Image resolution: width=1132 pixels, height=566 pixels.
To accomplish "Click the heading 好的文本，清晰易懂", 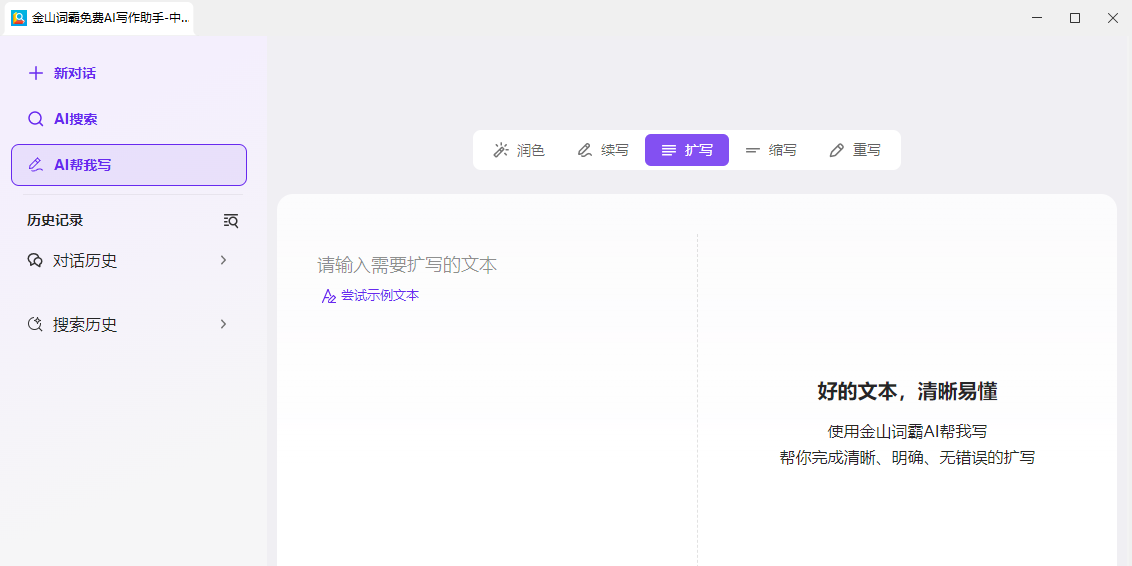I will click(x=907, y=392).
